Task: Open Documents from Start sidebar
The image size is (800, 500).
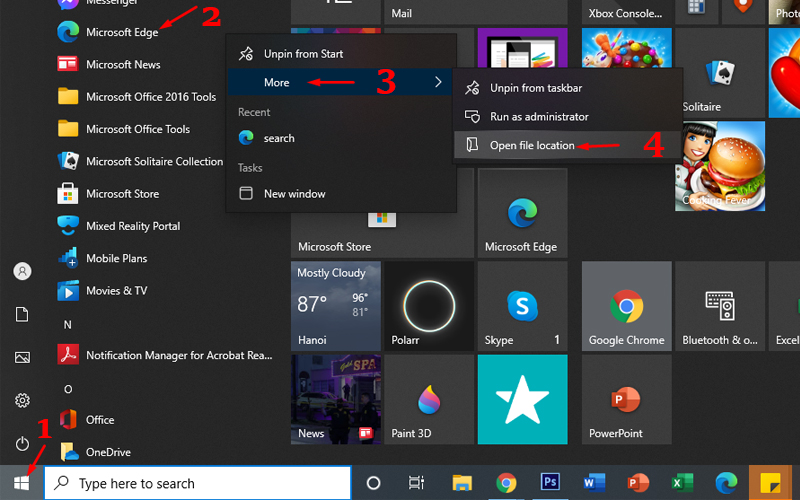Action: pyautogui.click(x=22, y=314)
